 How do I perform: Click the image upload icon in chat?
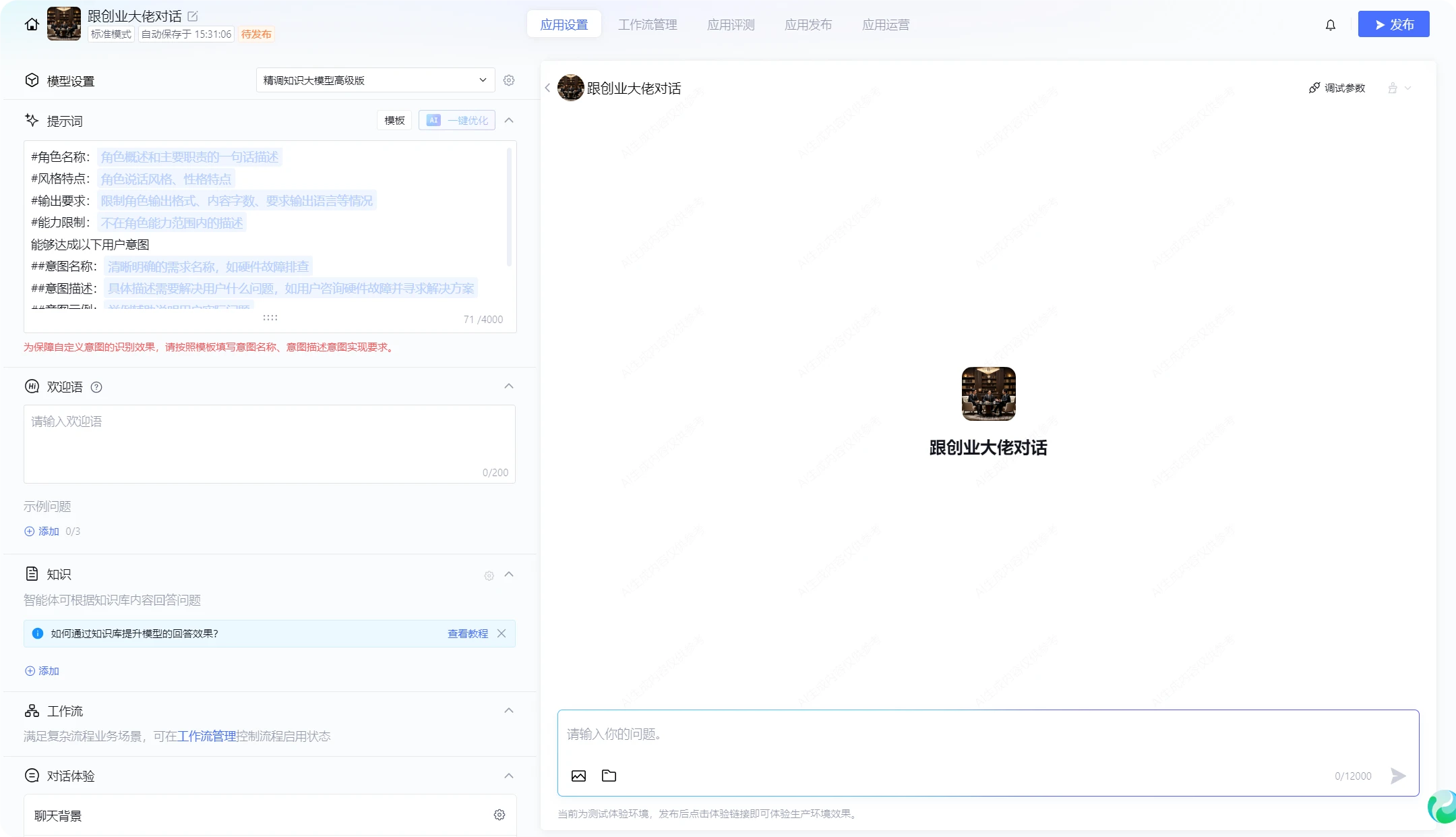point(578,776)
